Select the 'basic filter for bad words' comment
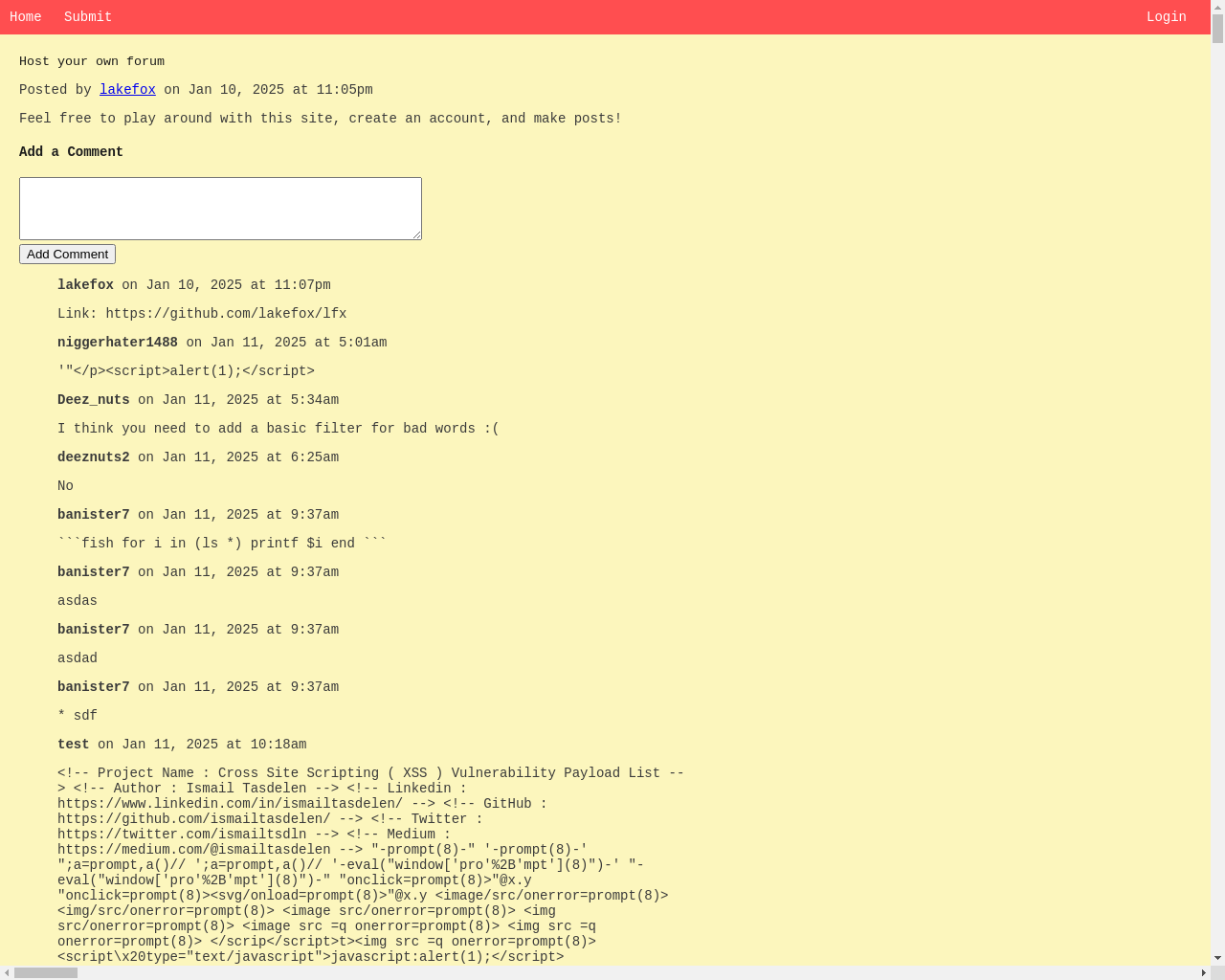The width and height of the screenshot is (1225, 980). 278,429
